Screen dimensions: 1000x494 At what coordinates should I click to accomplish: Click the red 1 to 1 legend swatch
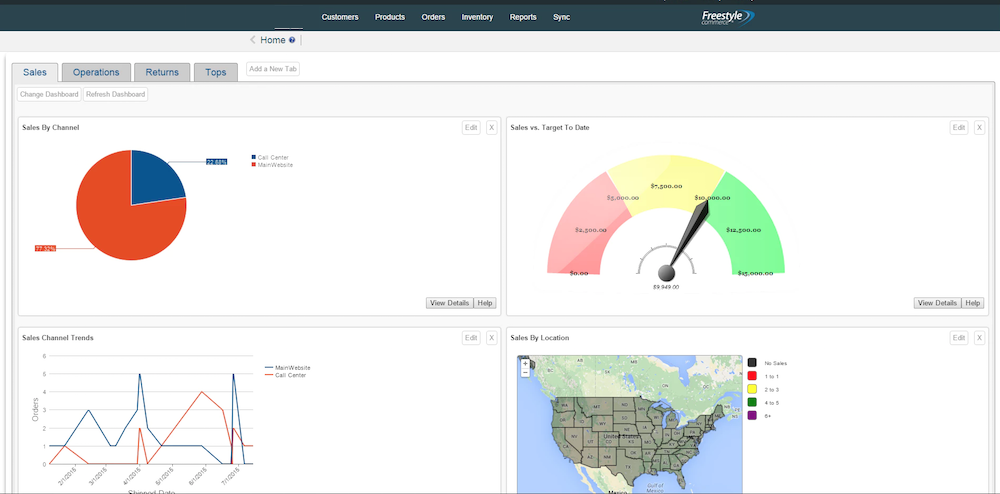[x=752, y=376]
